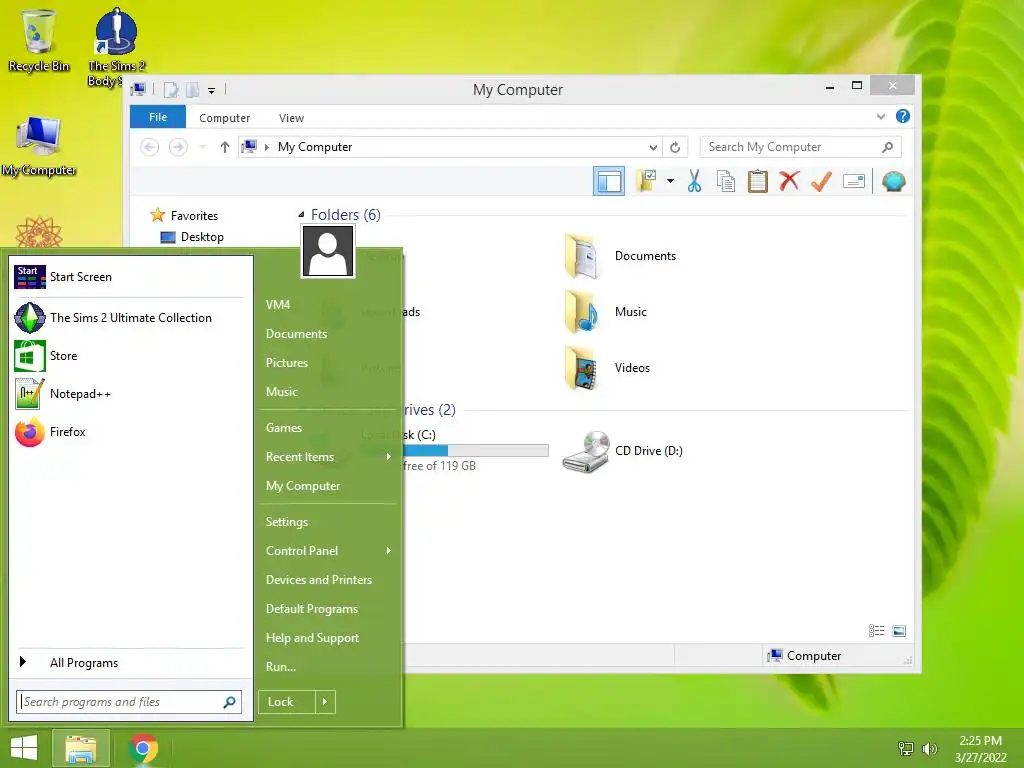Click the Paste clipboard icon in toolbar
1024x768 pixels.
(758, 181)
